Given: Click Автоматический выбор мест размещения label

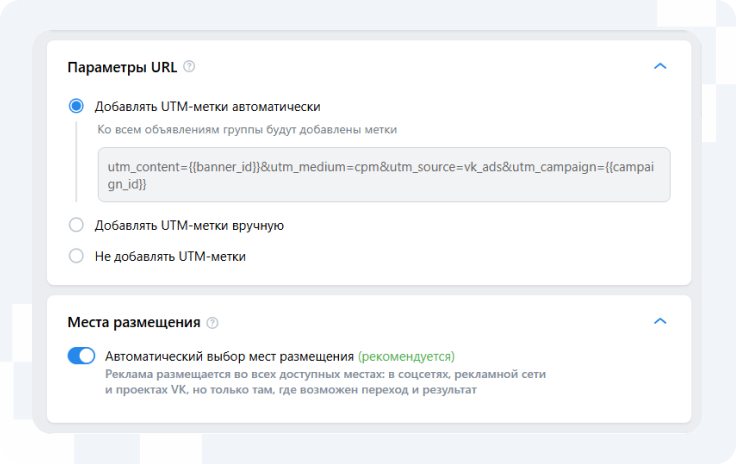Looking at the screenshot, I should 229,356.
